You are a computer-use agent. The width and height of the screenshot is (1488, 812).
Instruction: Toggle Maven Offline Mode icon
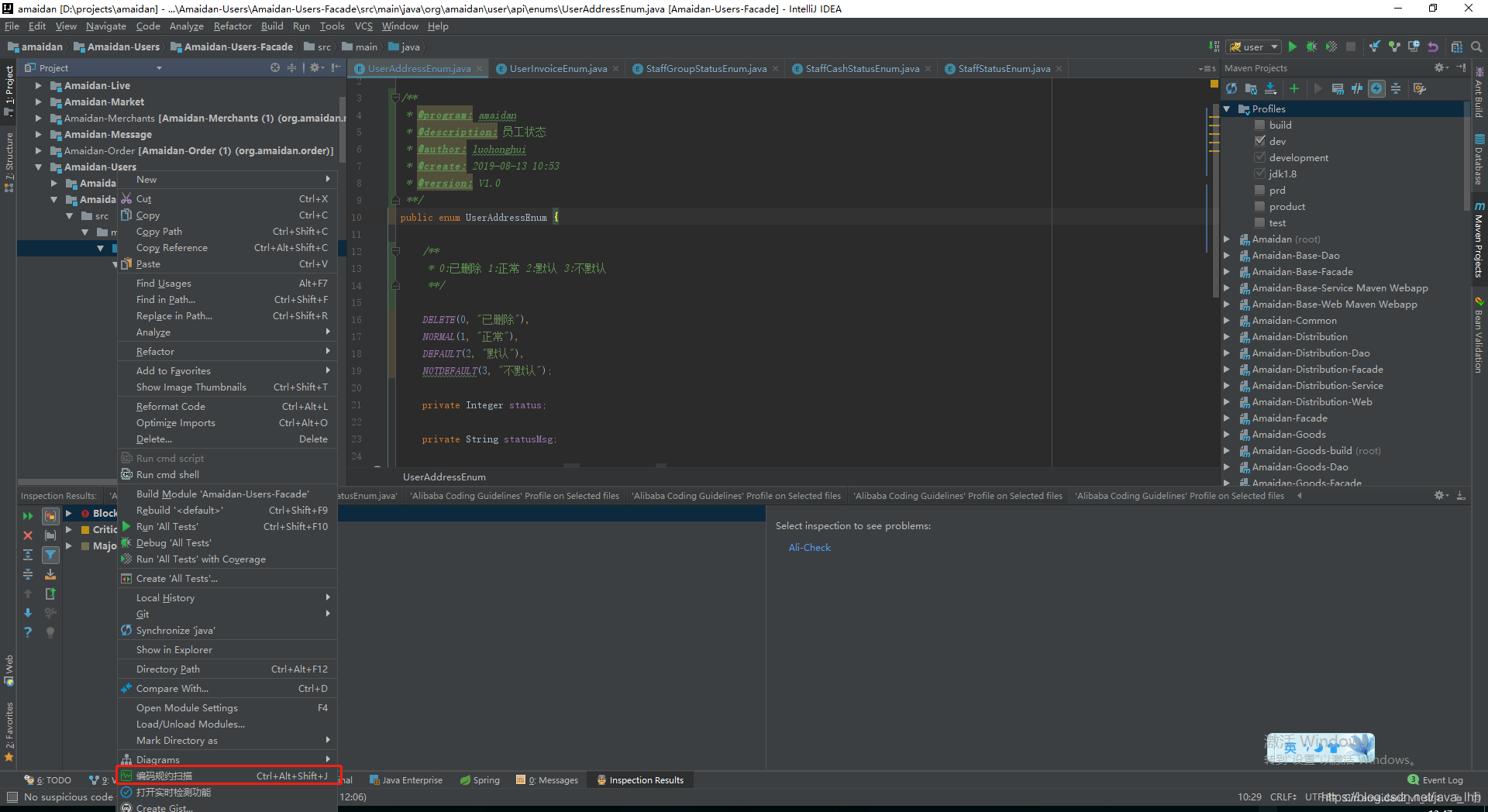(x=1357, y=88)
